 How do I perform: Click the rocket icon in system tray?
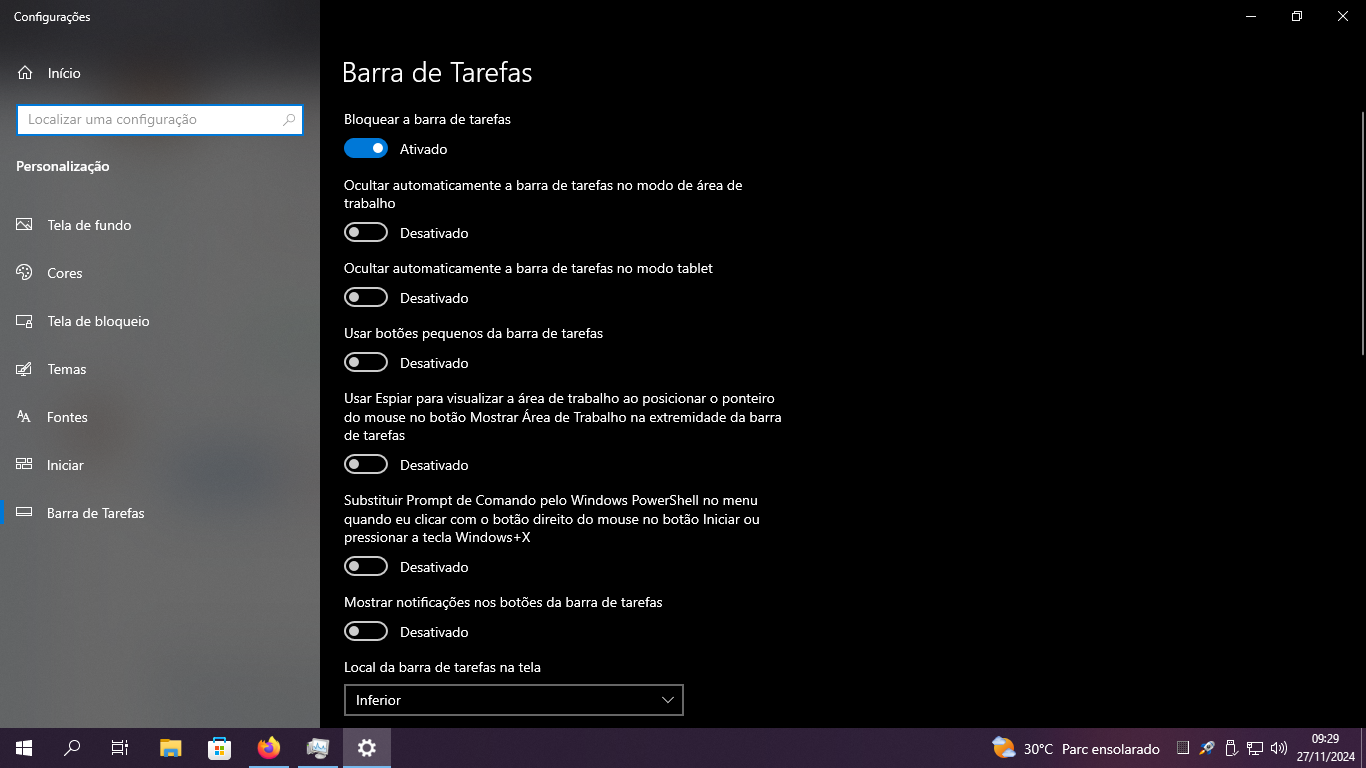point(1207,748)
